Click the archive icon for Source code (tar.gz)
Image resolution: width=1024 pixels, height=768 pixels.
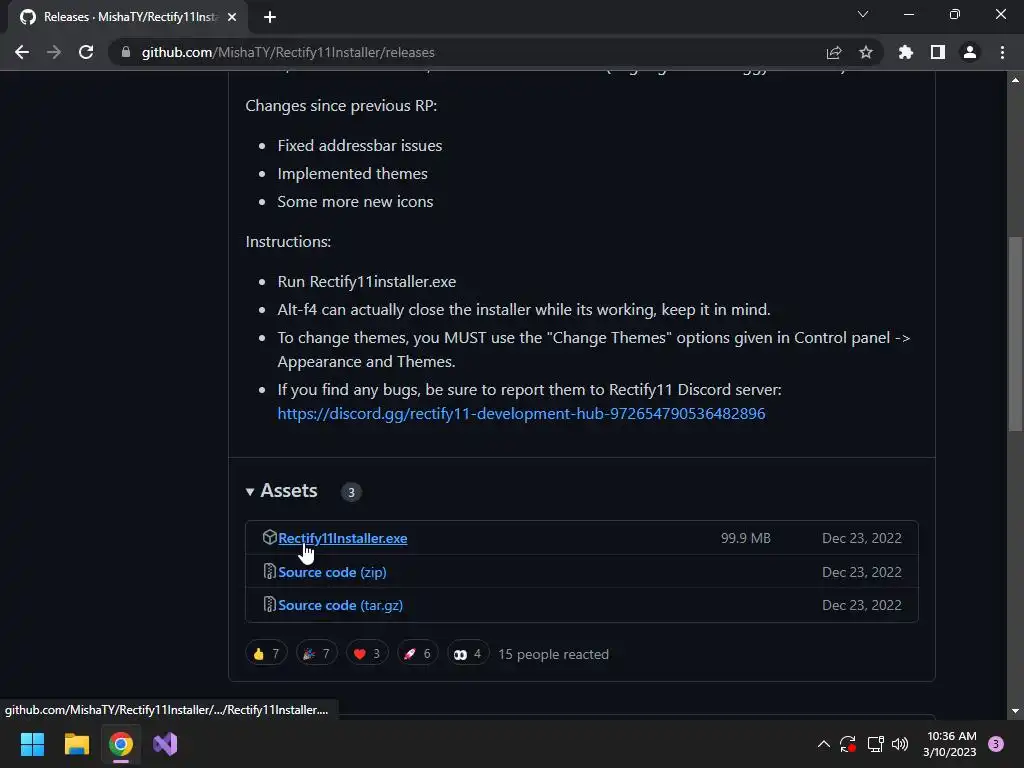[269, 605]
